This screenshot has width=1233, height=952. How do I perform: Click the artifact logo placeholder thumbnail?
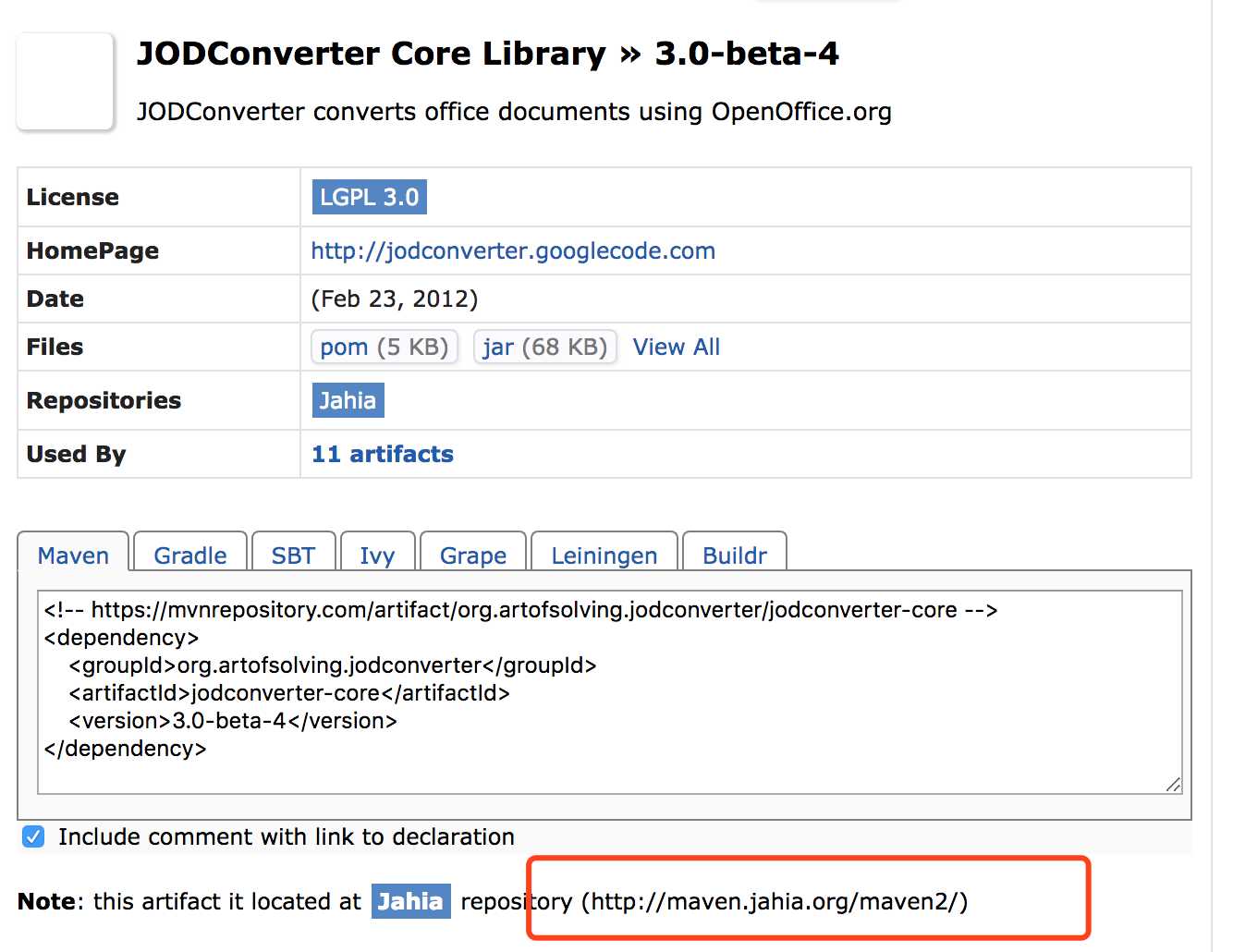(x=65, y=81)
